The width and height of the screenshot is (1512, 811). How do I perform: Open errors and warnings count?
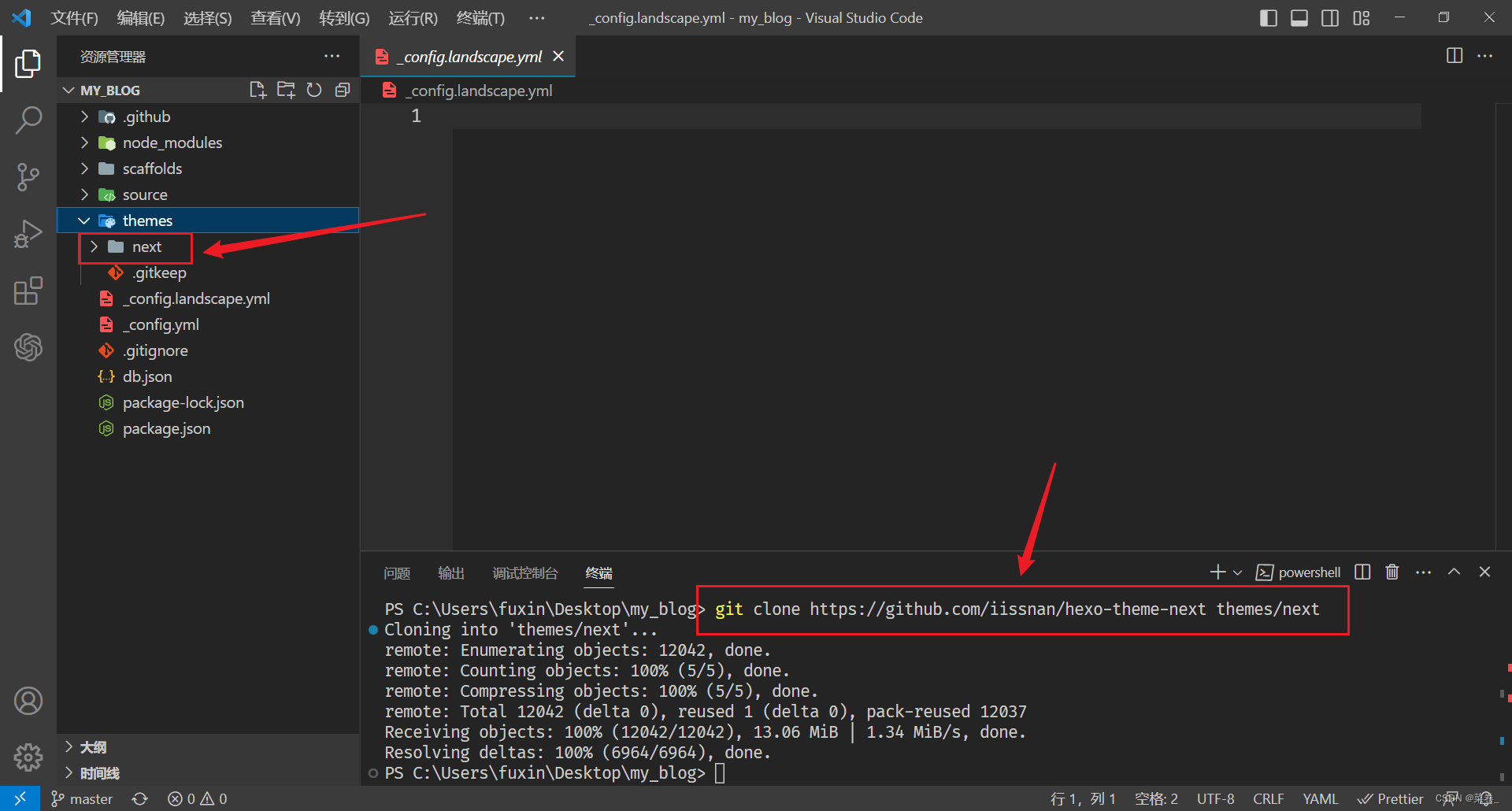[x=197, y=798]
